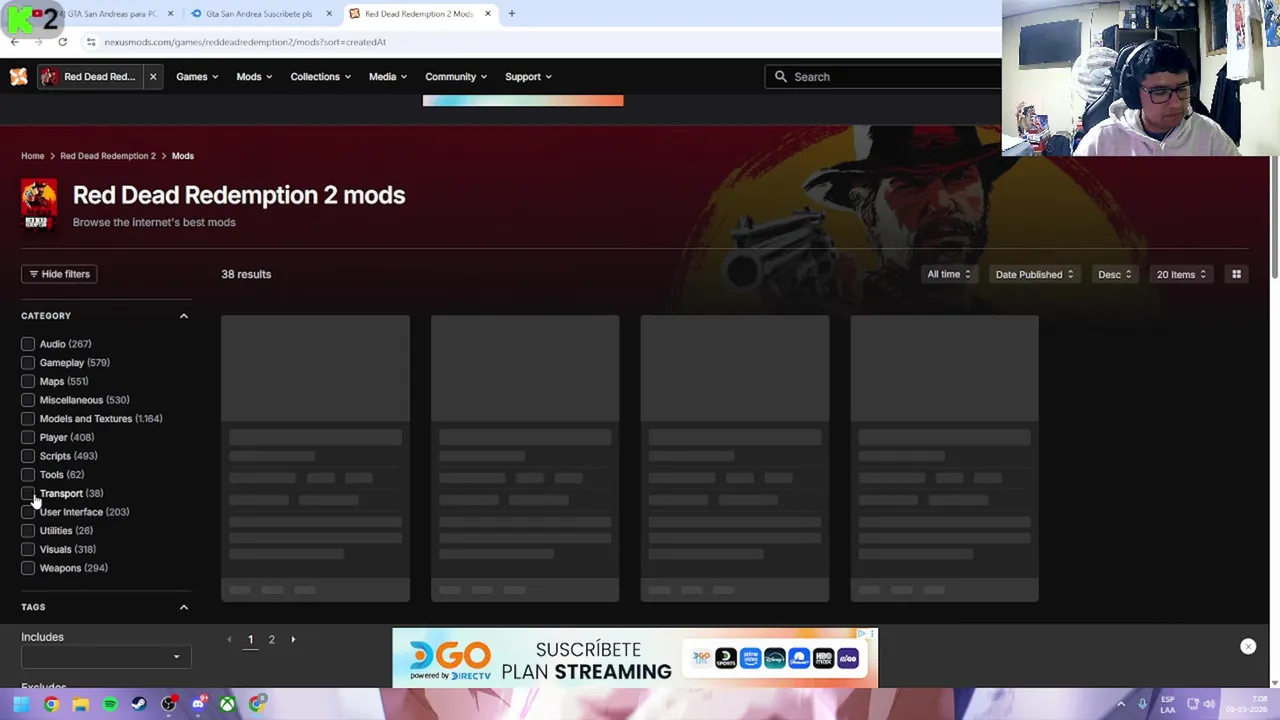
Task: Open the Support navigation menu
Action: coord(528,77)
